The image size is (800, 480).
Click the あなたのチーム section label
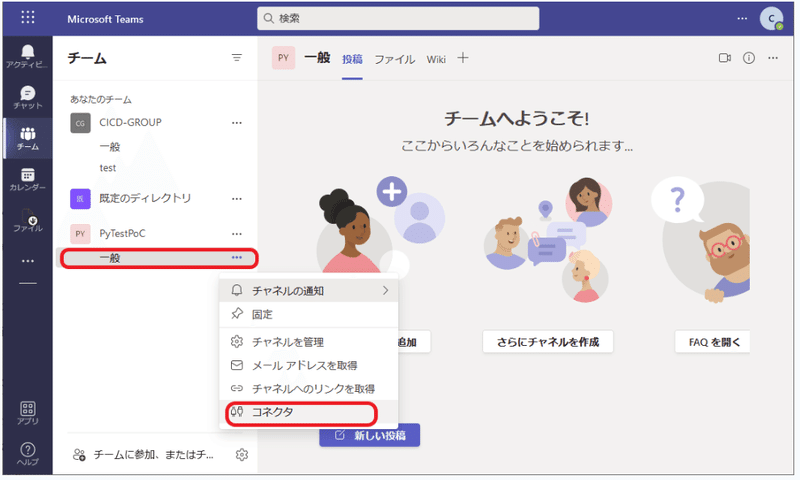click(x=101, y=99)
